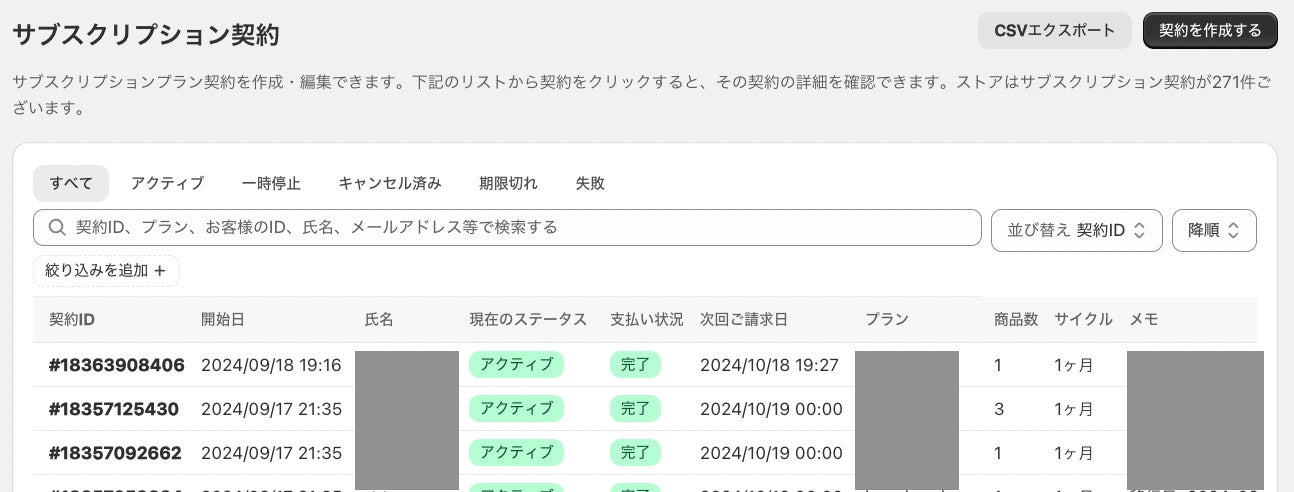Click the 次回ご請求日 column header
This screenshot has width=1294, height=492.
pos(744,320)
